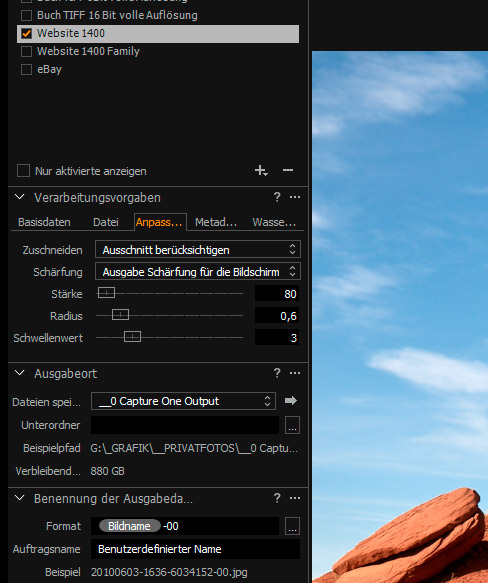The width and height of the screenshot is (488, 583).
Task: Select the Anpassungen tab
Action: click(160, 222)
